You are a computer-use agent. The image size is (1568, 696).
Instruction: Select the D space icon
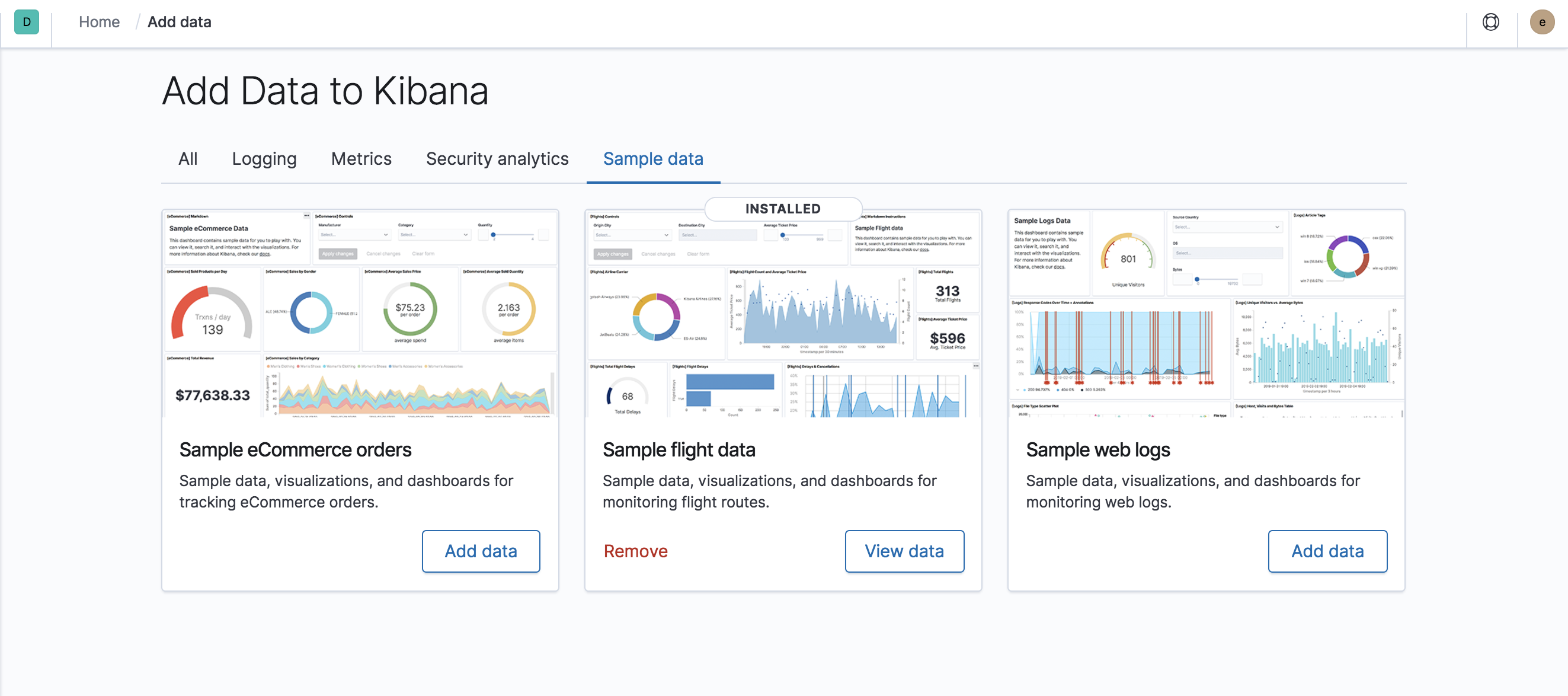[x=26, y=23]
